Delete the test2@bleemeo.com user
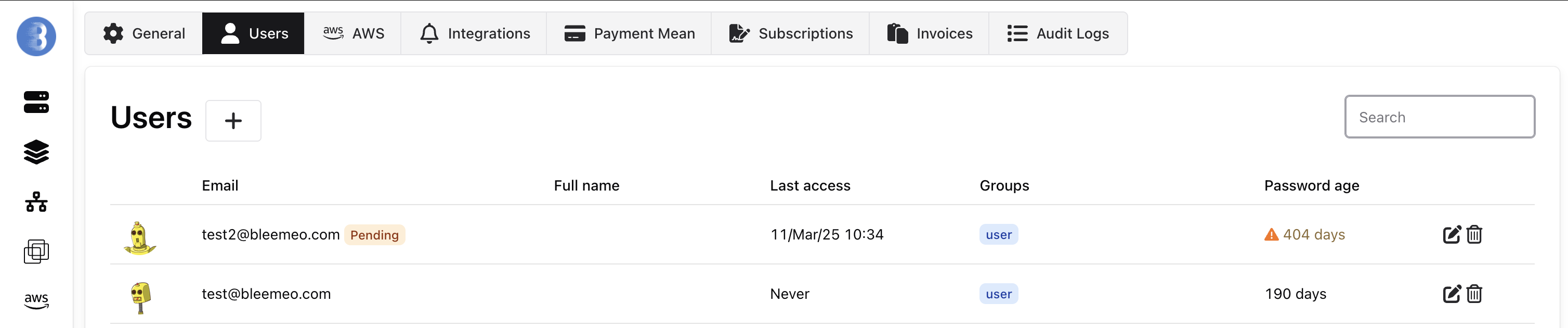The height and width of the screenshot is (328, 1568). pyautogui.click(x=1474, y=235)
